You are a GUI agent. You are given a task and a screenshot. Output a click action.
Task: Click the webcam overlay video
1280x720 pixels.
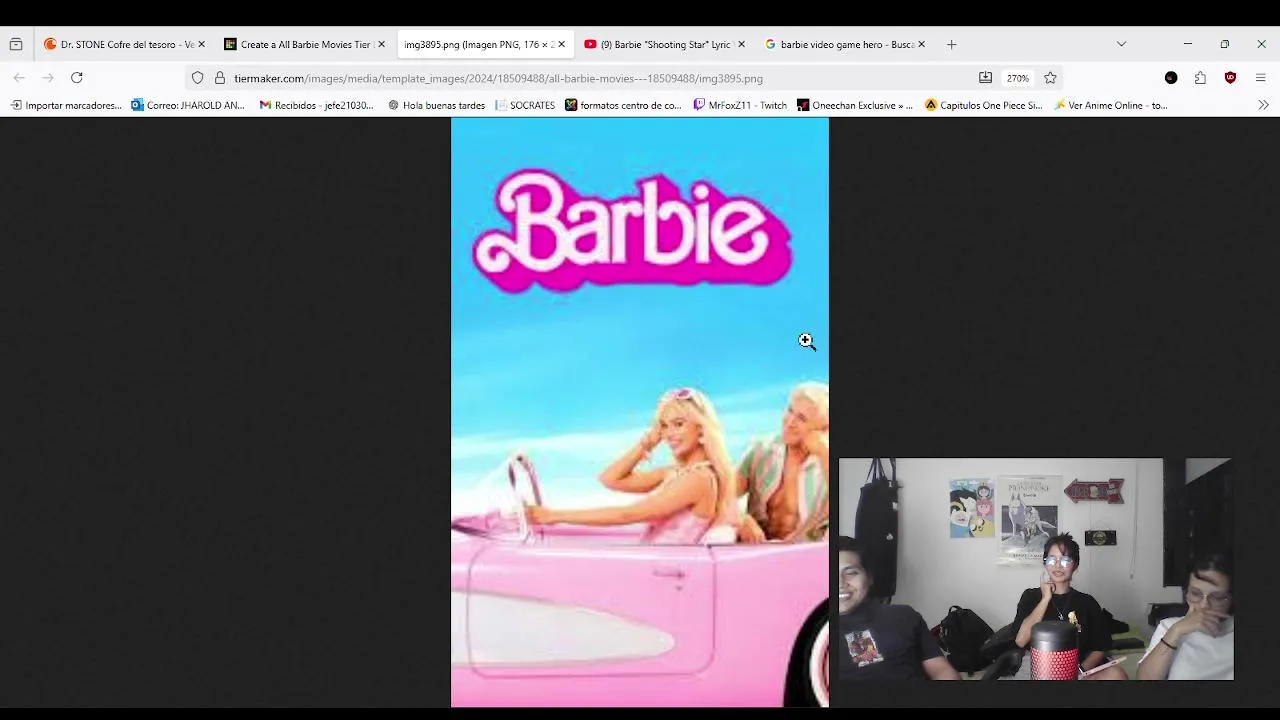[1036, 569]
